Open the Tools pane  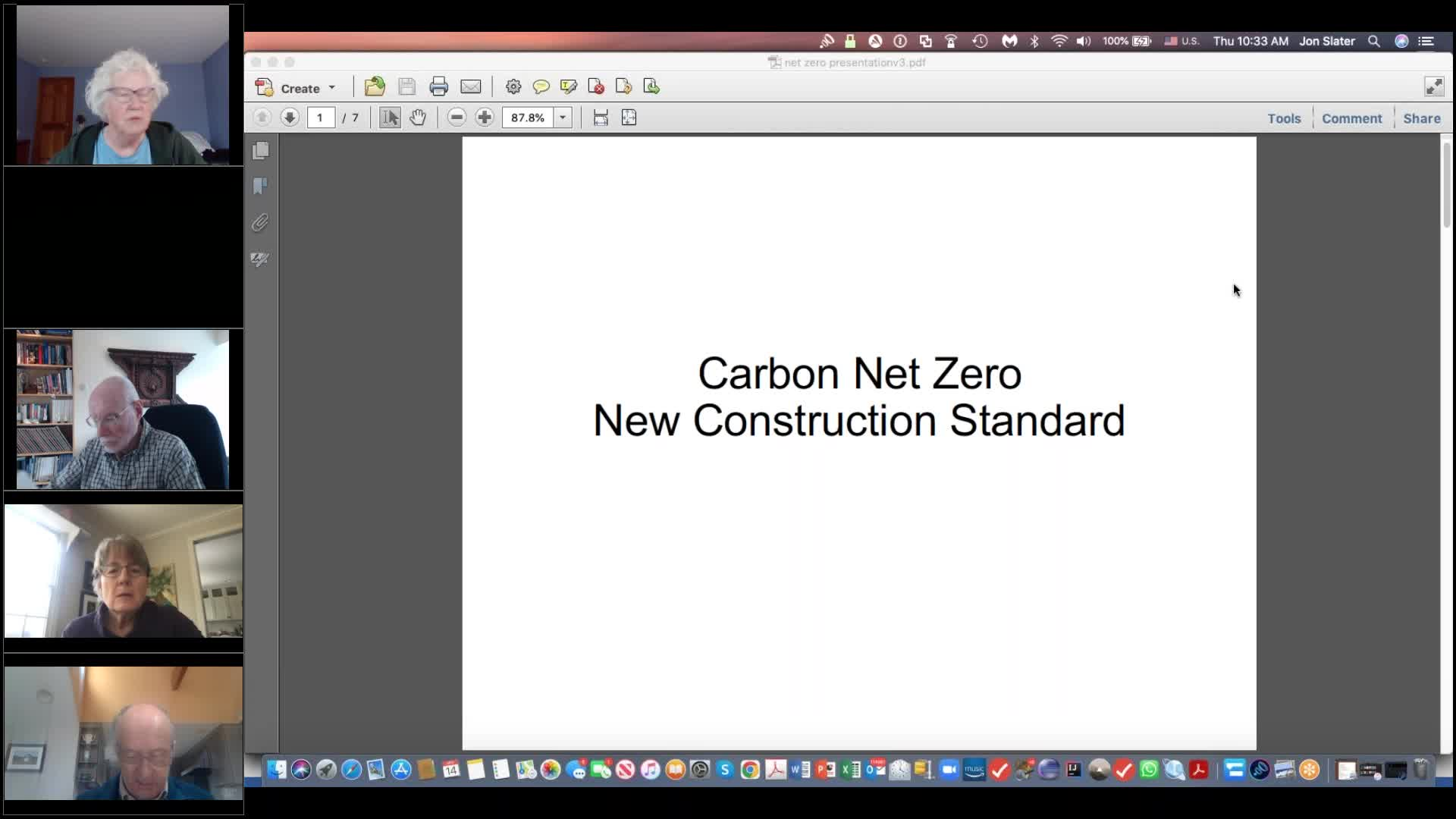click(1284, 118)
